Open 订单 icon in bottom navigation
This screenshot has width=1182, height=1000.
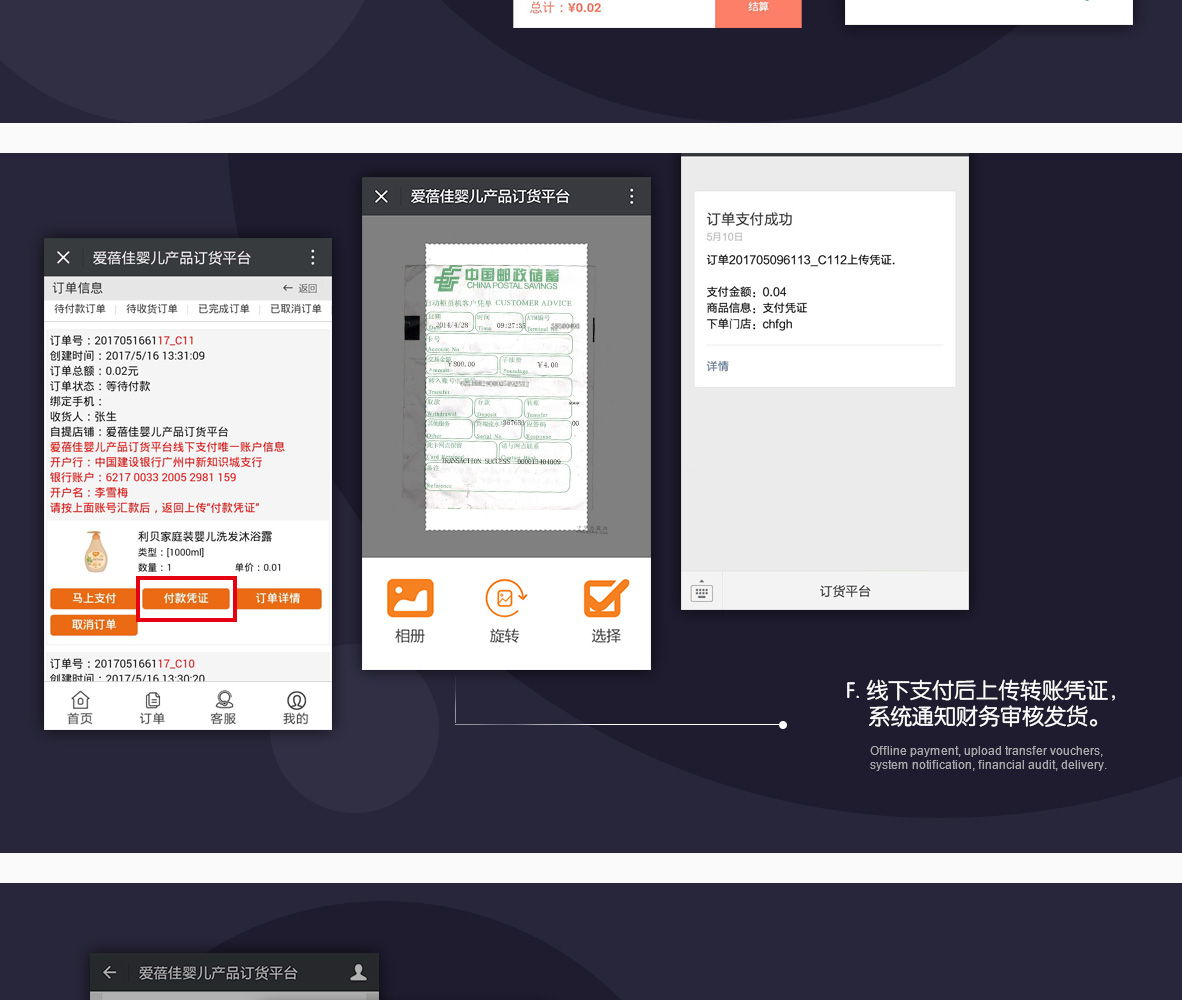(x=152, y=708)
